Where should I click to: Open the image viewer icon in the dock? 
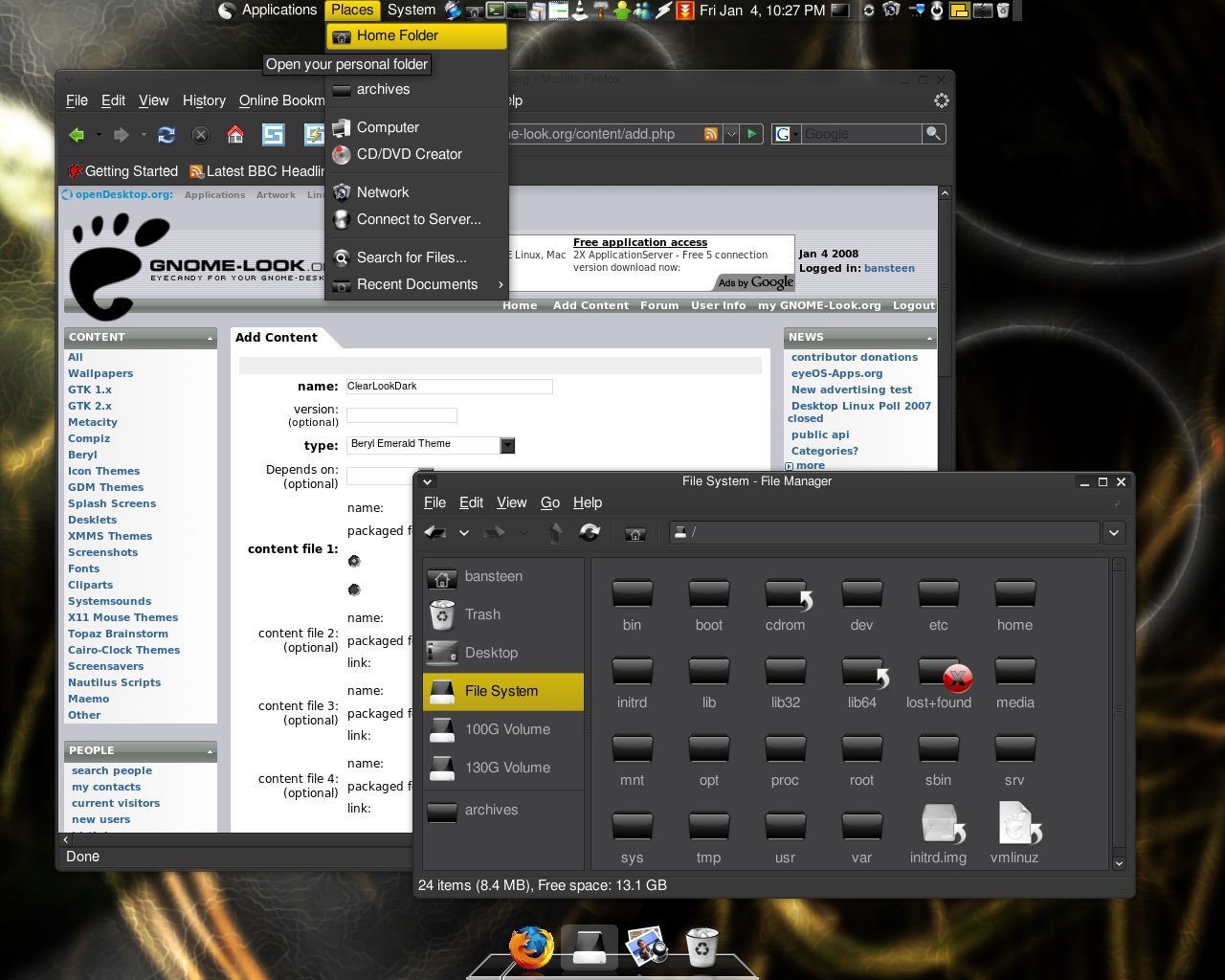tap(647, 946)
